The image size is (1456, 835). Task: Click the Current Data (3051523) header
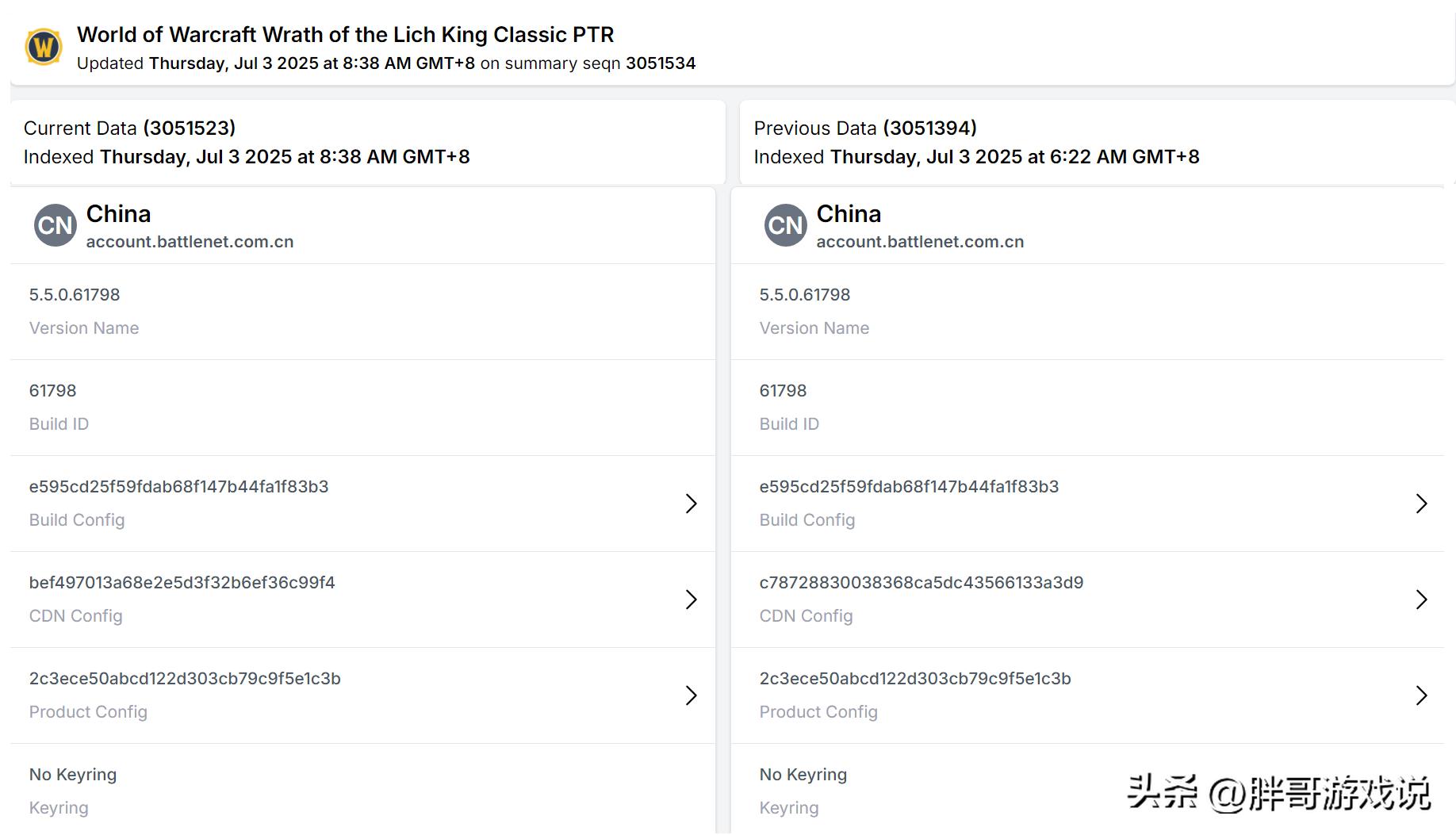point(129,128)
